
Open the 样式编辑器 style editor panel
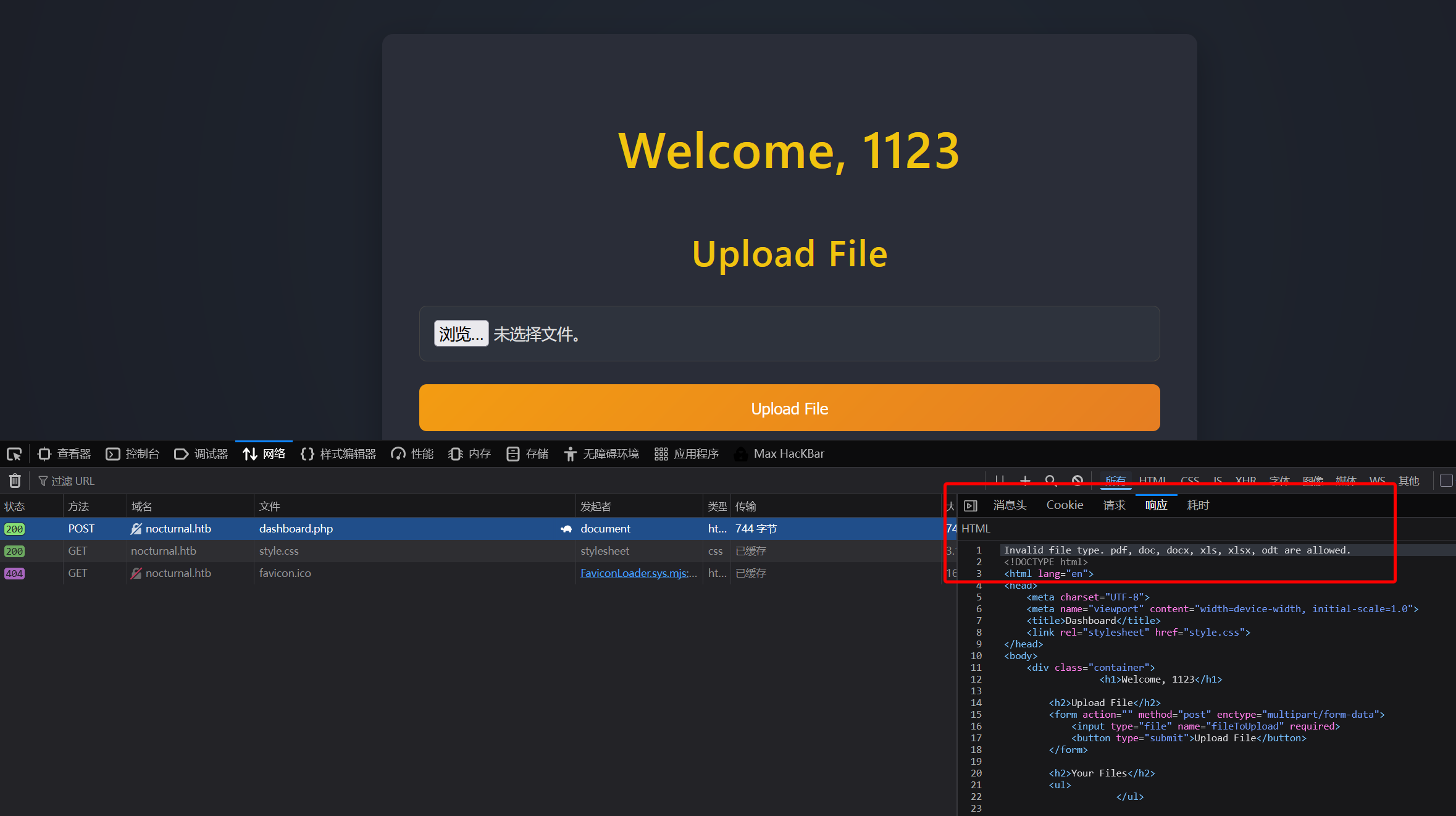(x=338, y=454)
